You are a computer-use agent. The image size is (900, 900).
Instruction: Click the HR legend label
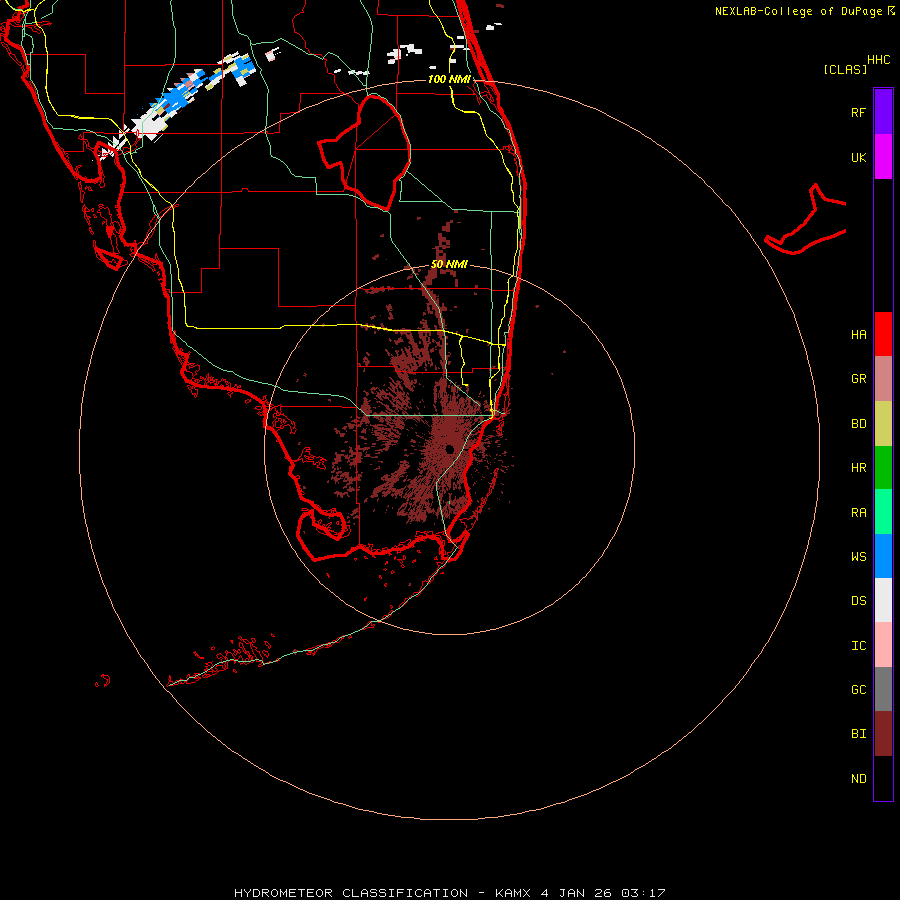858,468
